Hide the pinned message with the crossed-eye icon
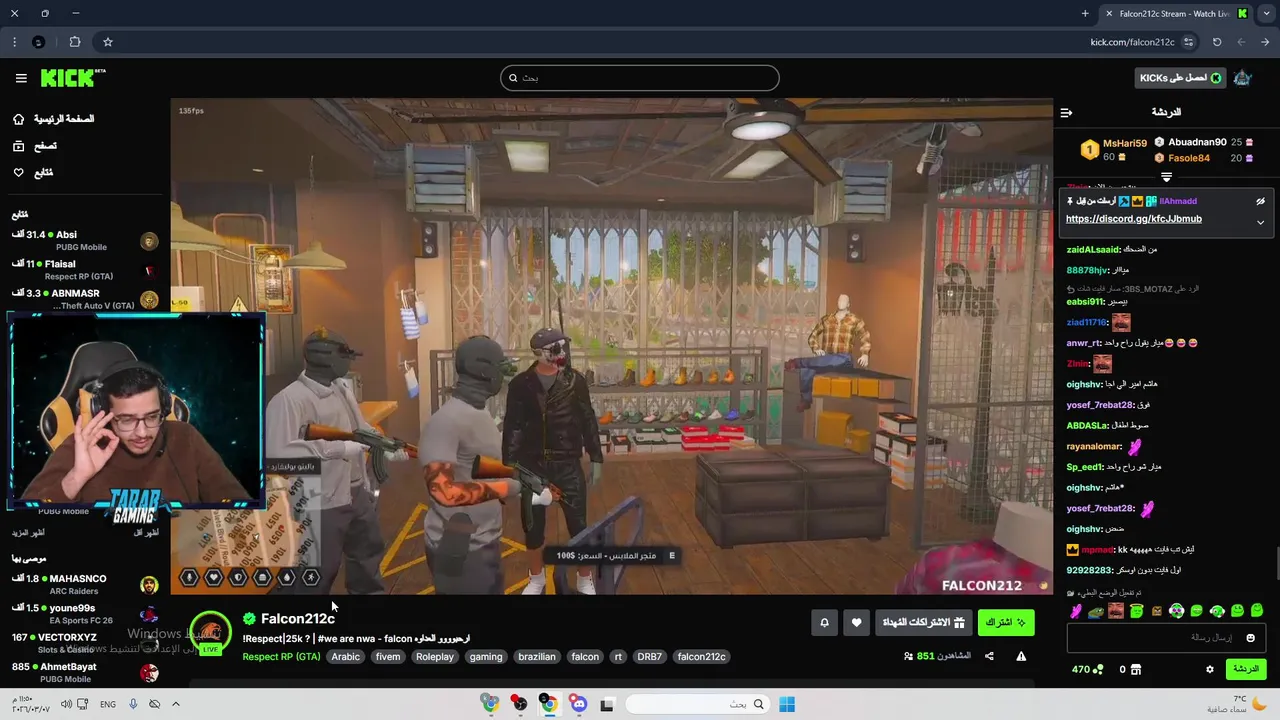 pyautogui.click(x=1261, y=201)
